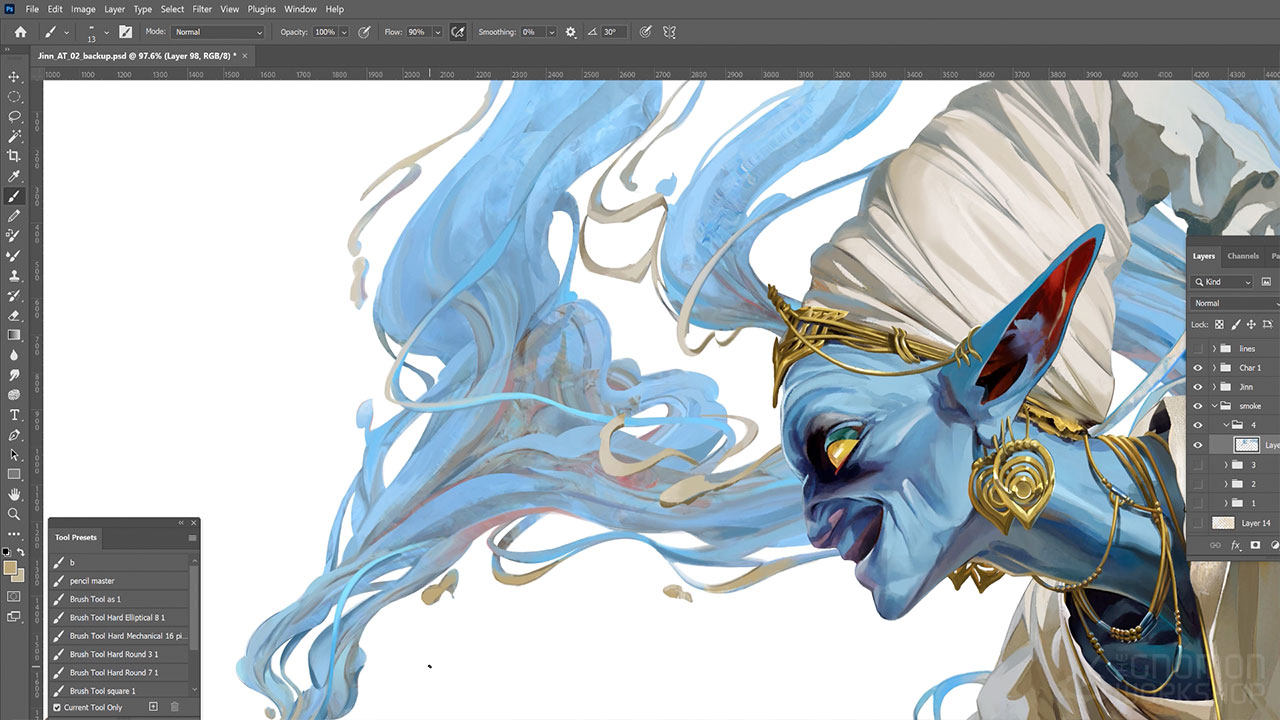The width and height of the screenshot is (1280, 720).
Task: Open the Tool Presets panel menu
Action: [192, 538]
